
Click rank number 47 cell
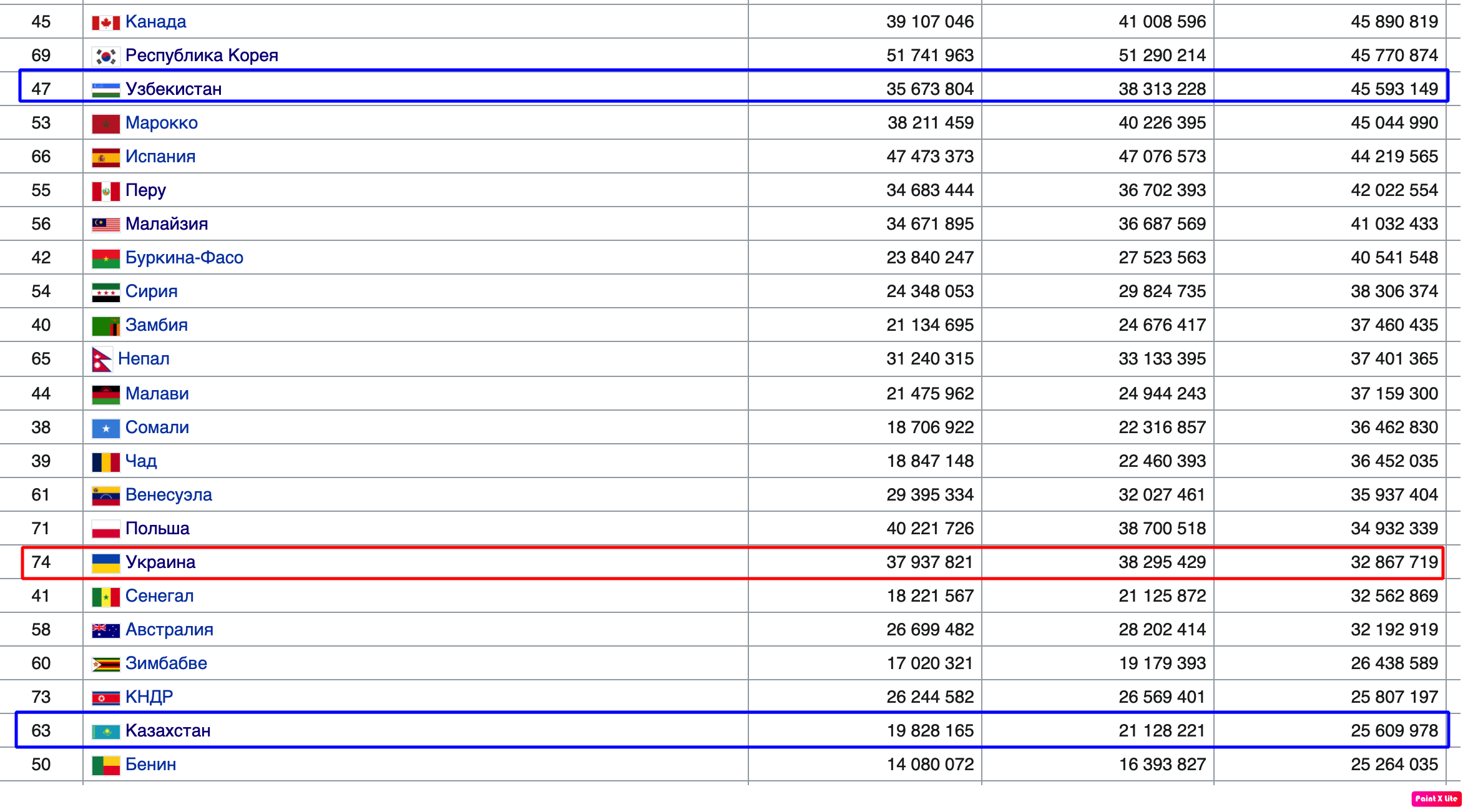[x=41, y=89]
